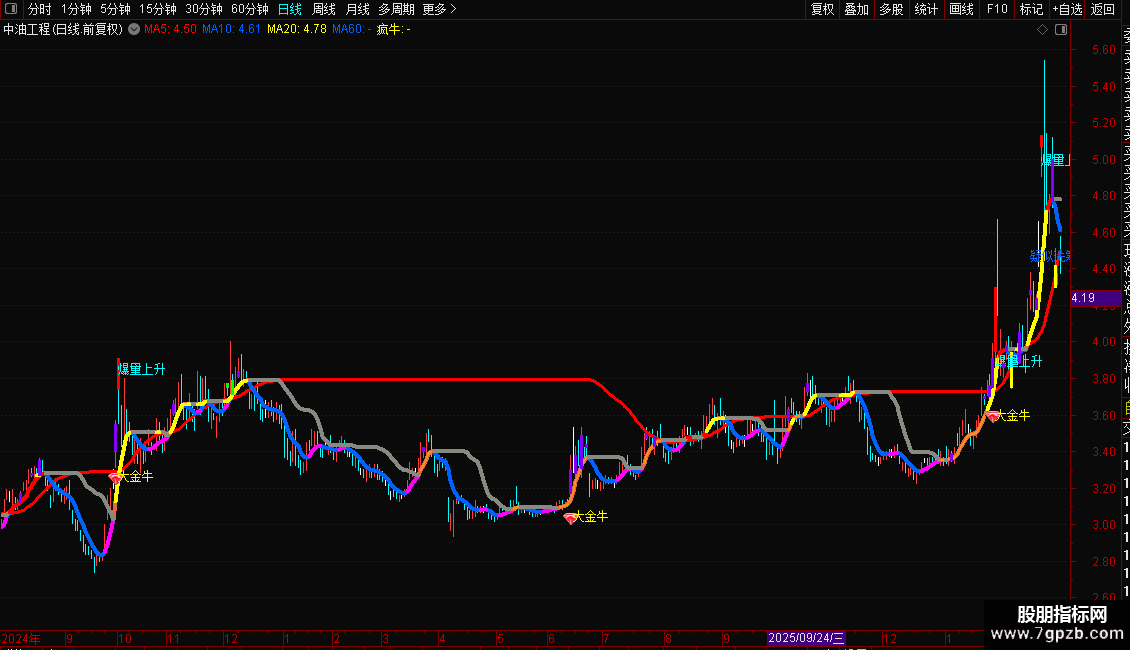The width and height of the screenshot is (1130, 650).
Task: Select the 60分钟 period tab
Action: click(x=250, y=9)
